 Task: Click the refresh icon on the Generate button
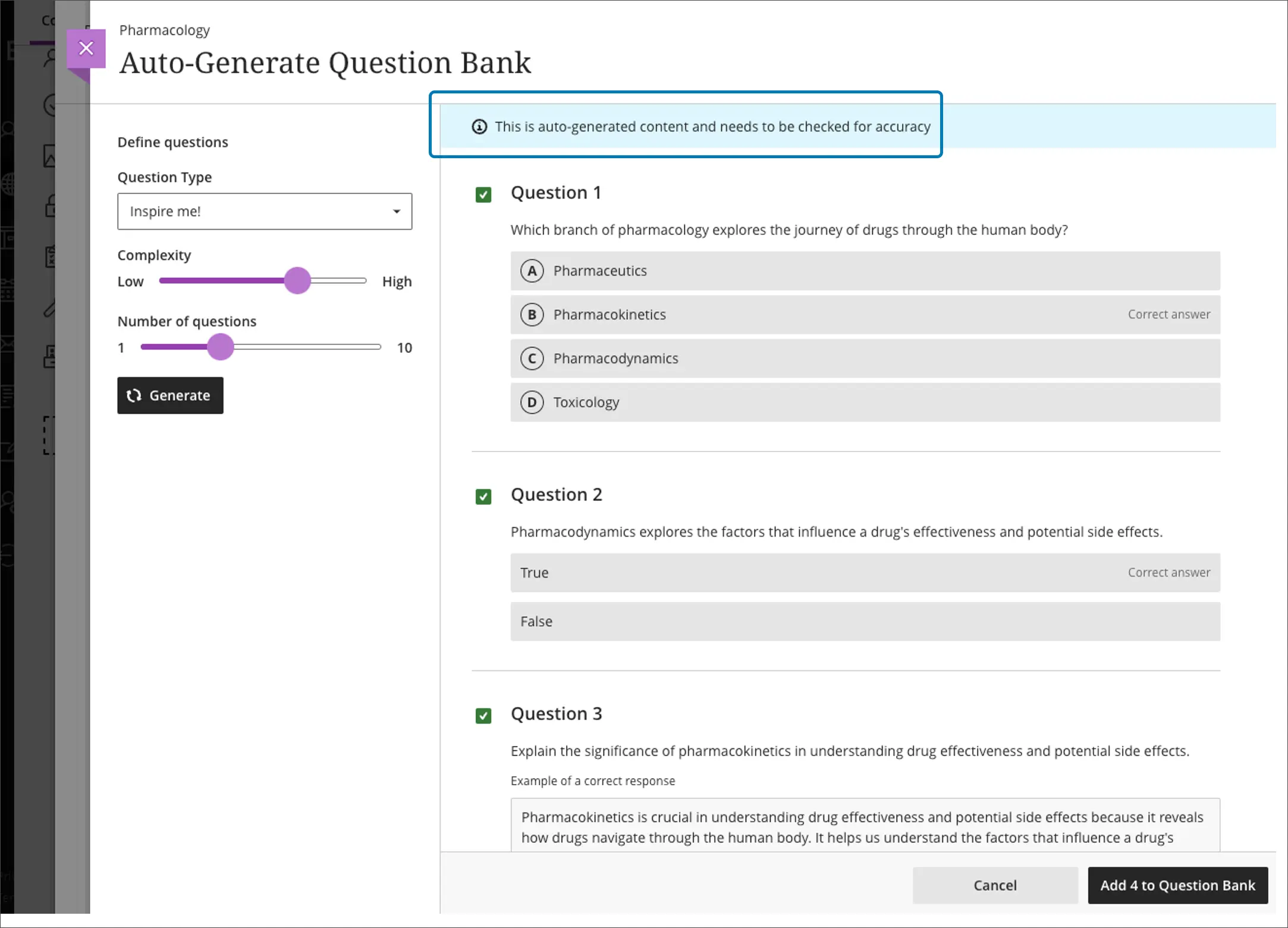tap(134, 396)
